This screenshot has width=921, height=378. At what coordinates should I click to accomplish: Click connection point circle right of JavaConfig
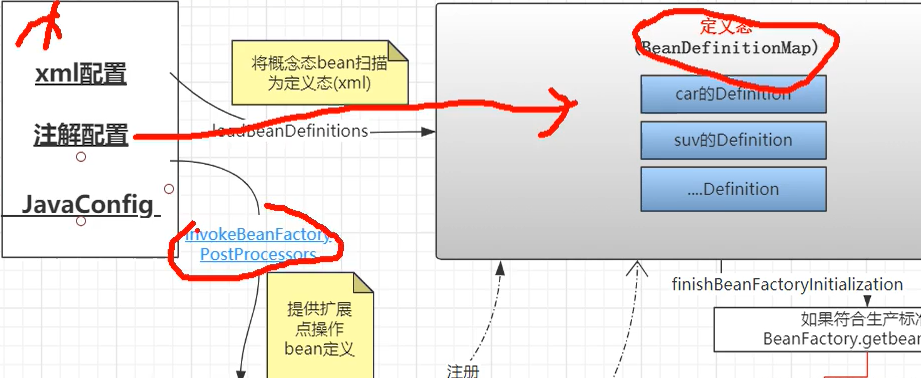tap(169, 189)
